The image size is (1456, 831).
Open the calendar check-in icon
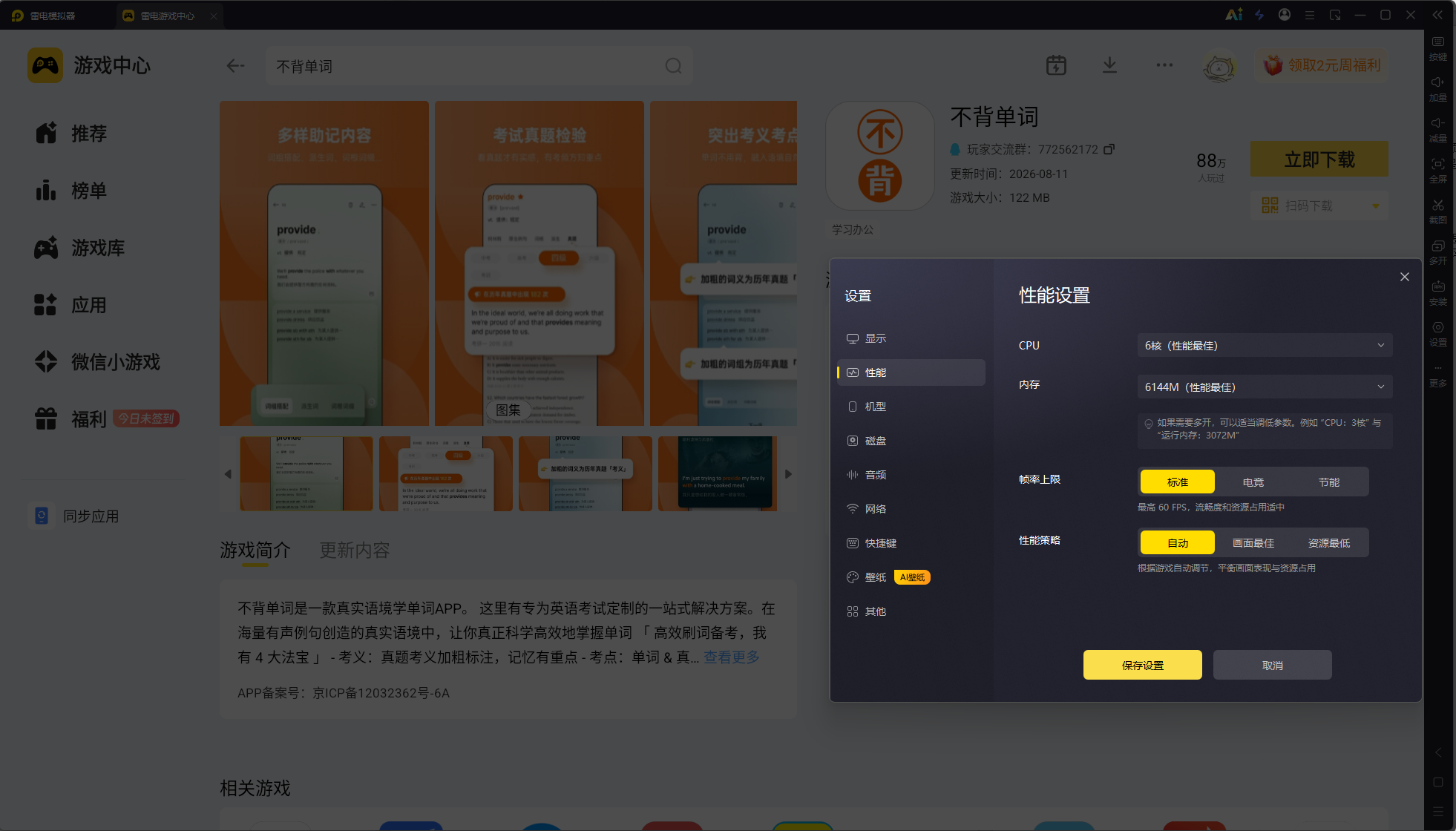point(1056,65)
